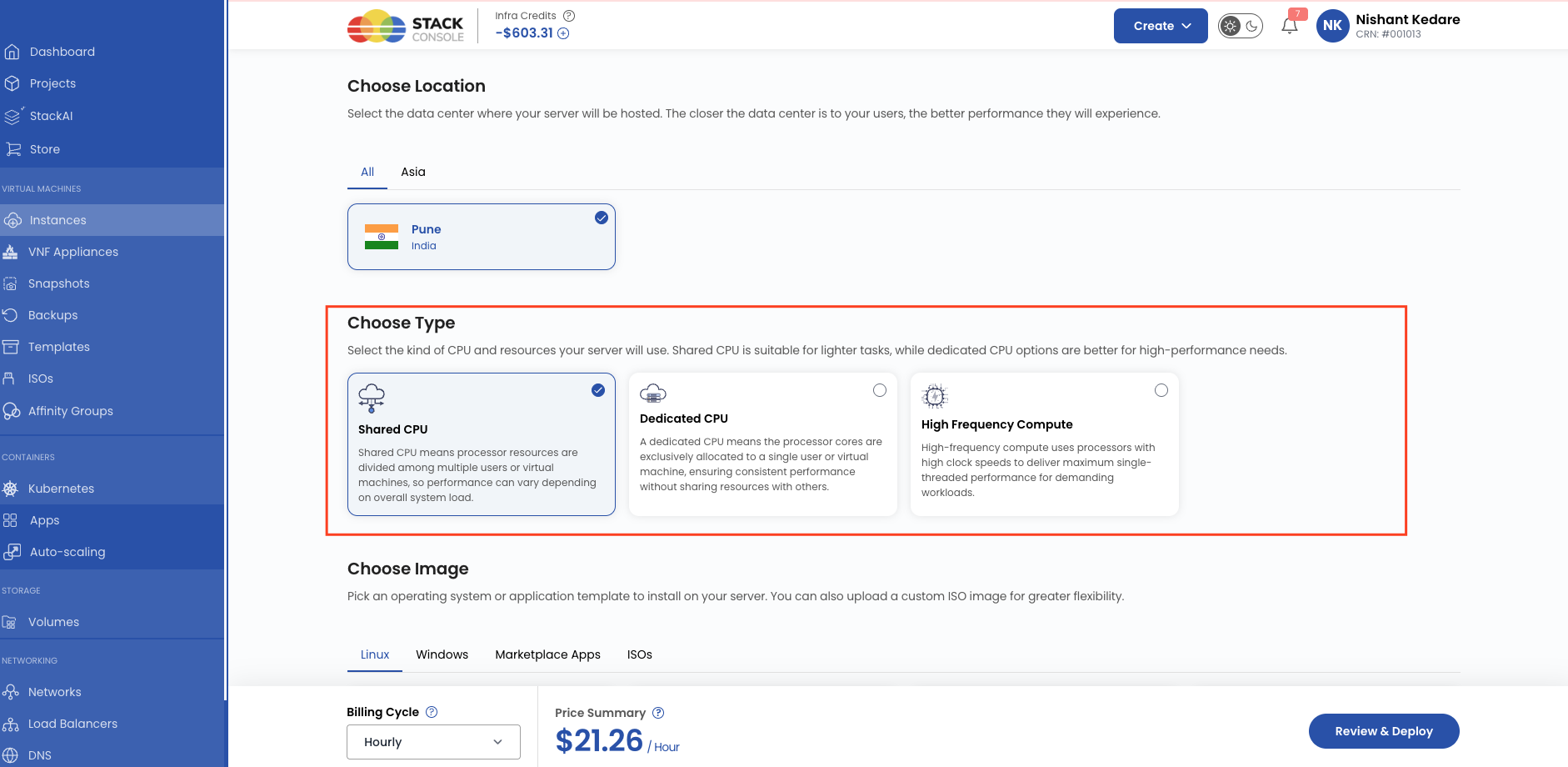
Task: Open the Load Balancers menu label
Action: click(x=73, y=724)
